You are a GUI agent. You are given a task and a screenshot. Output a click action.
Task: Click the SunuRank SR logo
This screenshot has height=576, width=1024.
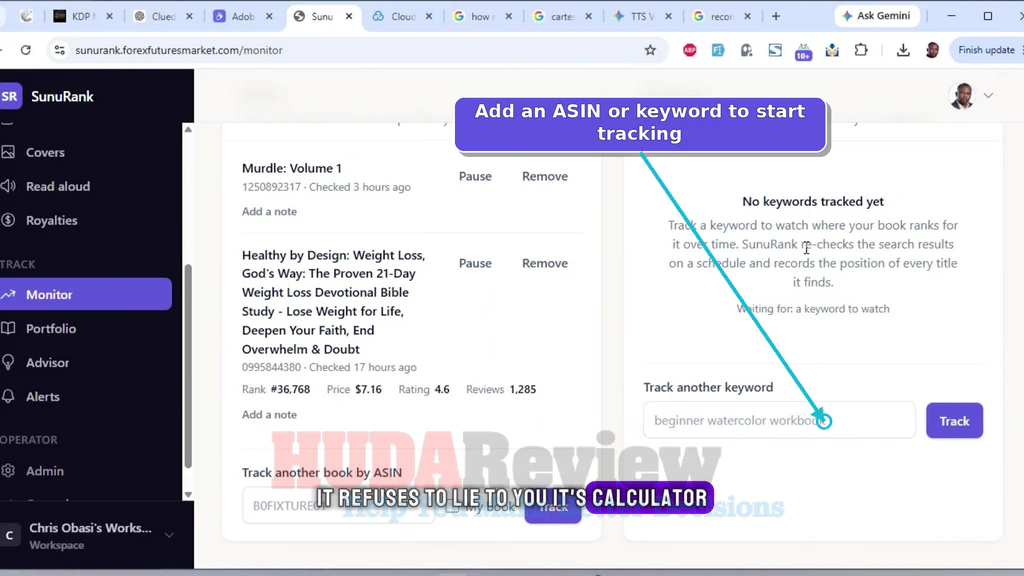[10, 97]
